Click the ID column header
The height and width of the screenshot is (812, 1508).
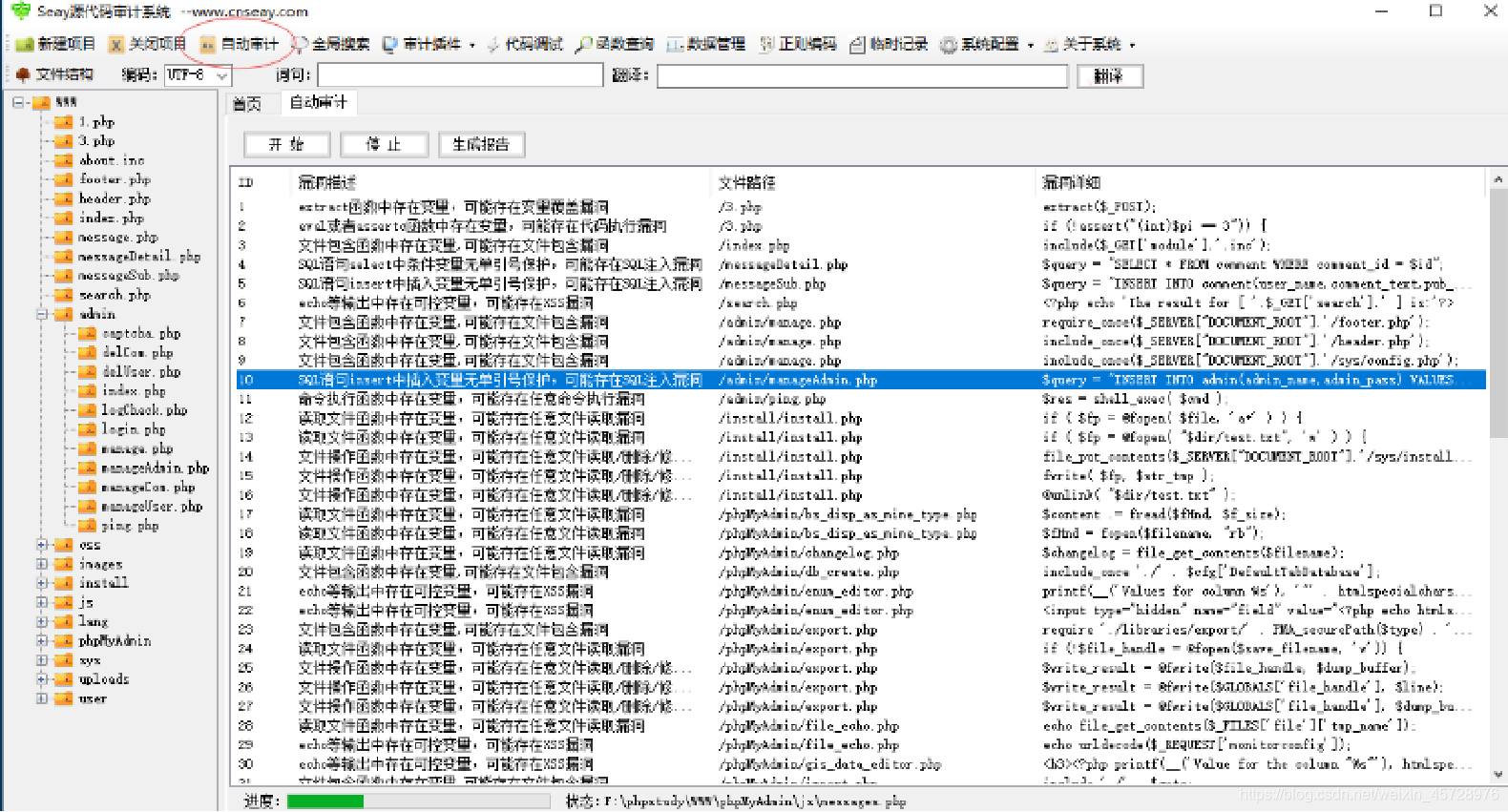[x=263, y=182]
